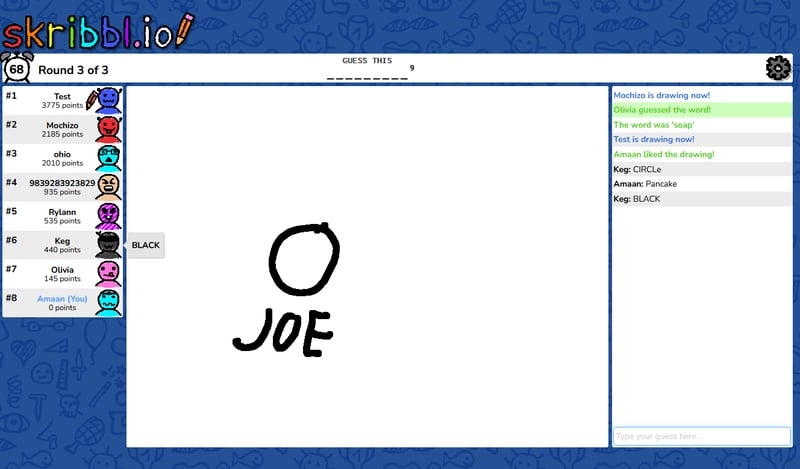Select player name ohio in the list
Image resolution: width=800 pixels, height=469 pixels.
[x=62, y=154]
